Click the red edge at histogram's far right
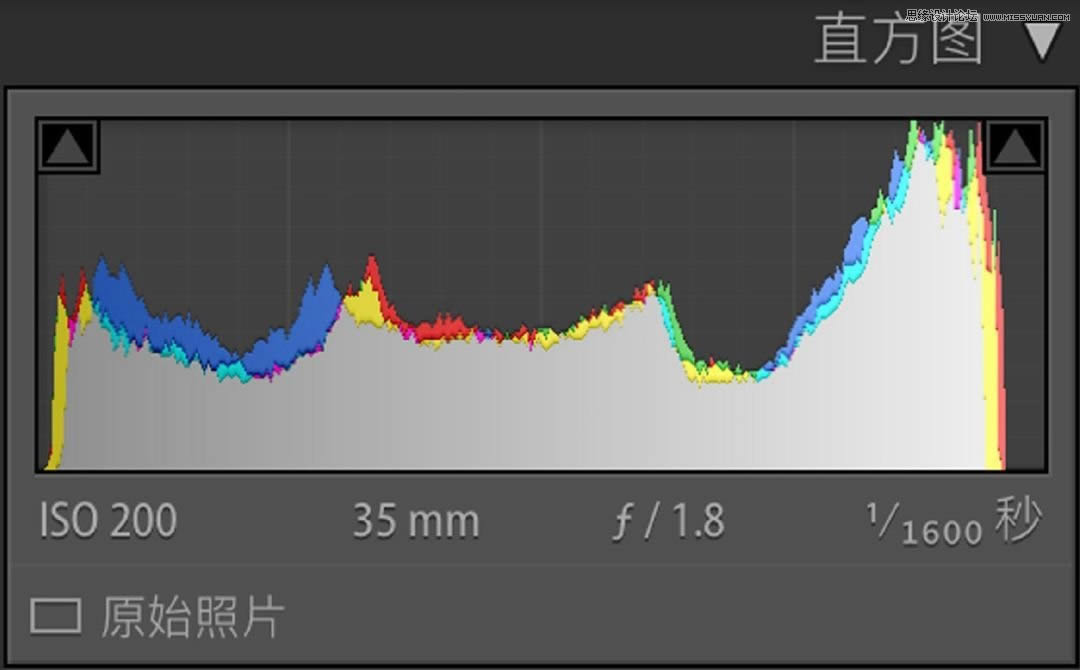1080x670 pixels. pos(999,380)
